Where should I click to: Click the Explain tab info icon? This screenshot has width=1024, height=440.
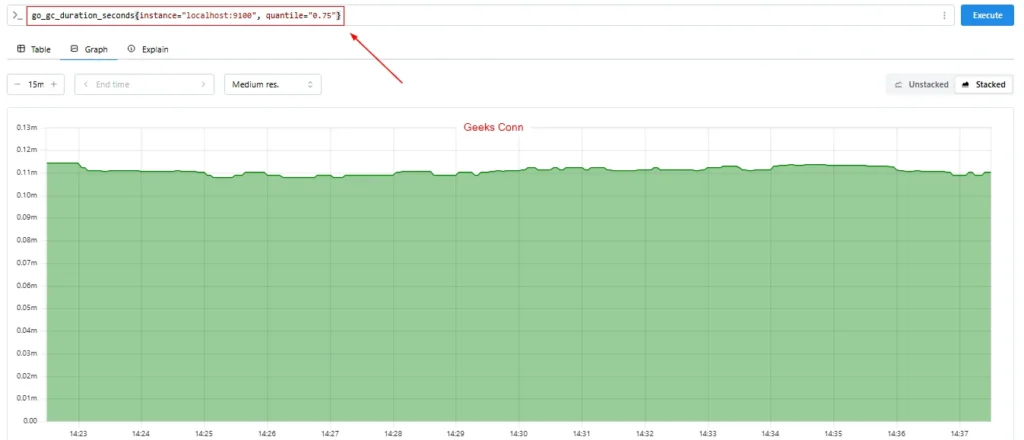[x=131, y=49]
